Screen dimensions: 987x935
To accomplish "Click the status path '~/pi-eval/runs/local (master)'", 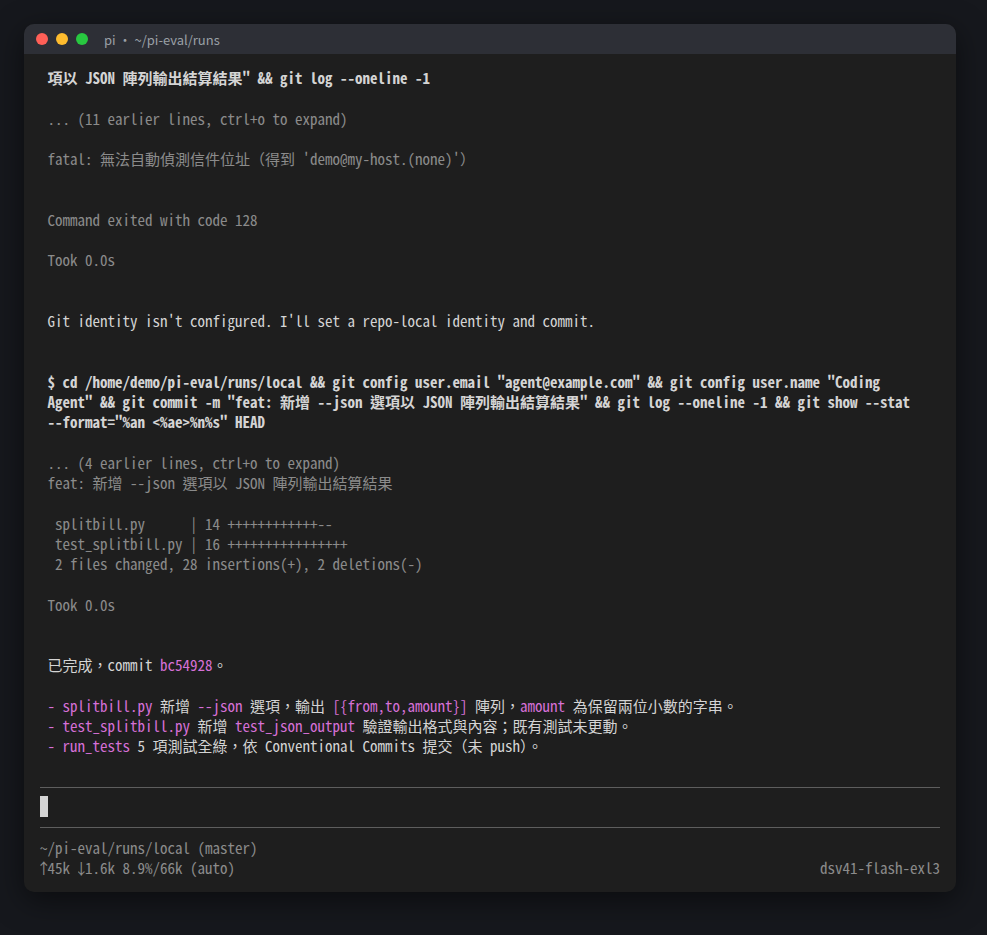I will (x=148, y=849).
